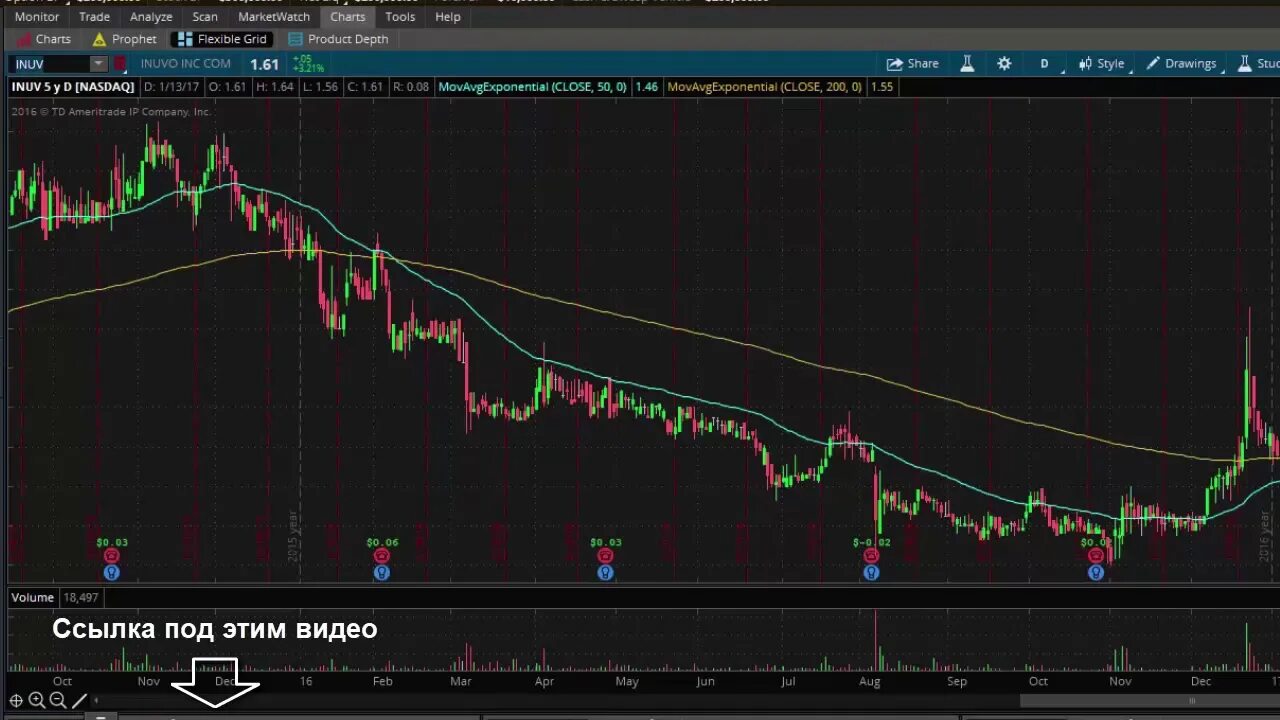Select the crosshair pan tool icon

16,701
